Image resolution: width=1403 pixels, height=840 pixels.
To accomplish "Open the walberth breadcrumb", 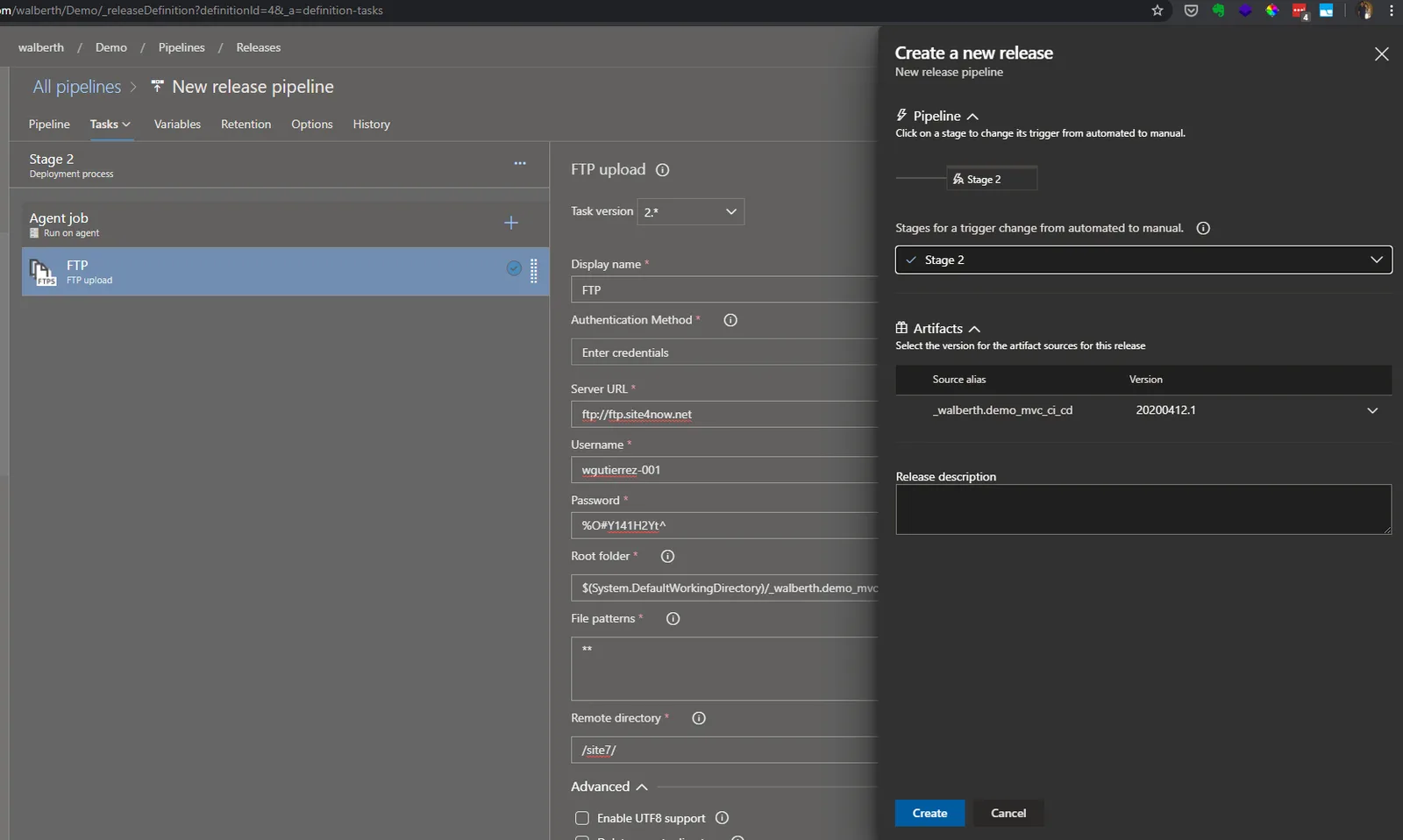I will point(41,47).
